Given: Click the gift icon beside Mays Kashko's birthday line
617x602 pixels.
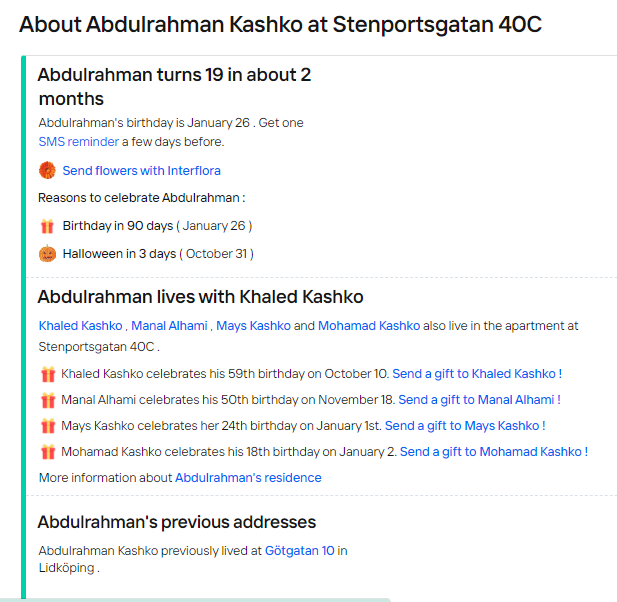Looking at the screenshot, I should coord(48,426).
